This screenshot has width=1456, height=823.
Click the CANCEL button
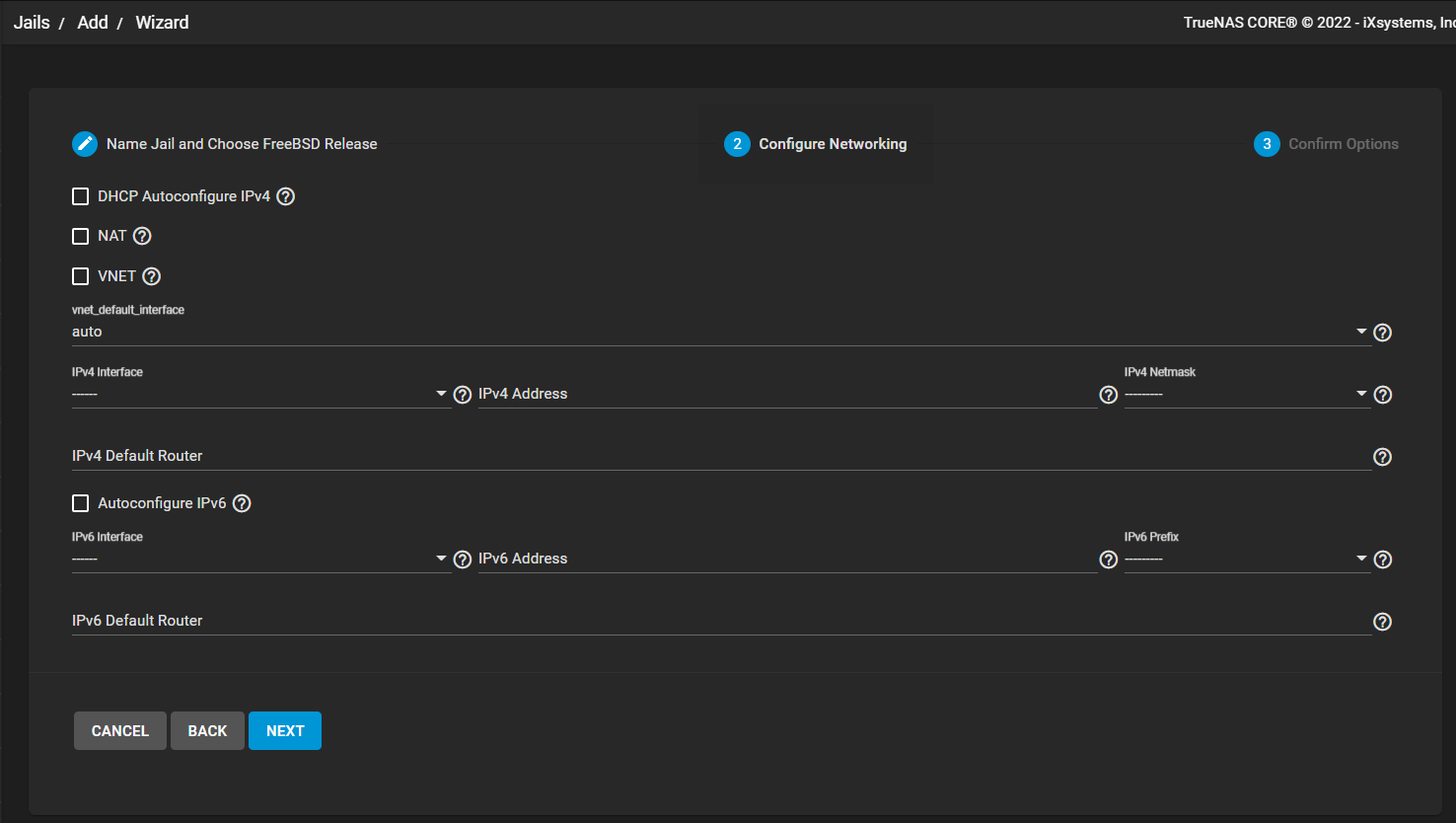tap(120, 731)
